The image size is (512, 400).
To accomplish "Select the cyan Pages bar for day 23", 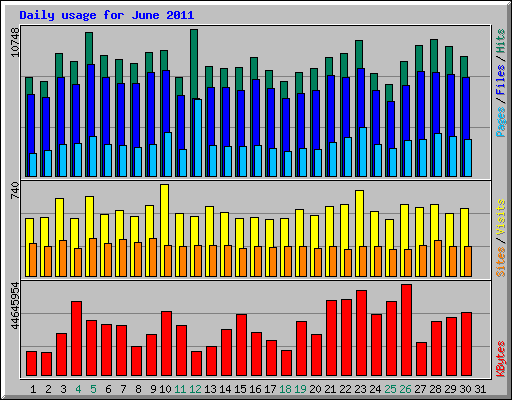I will [363, 152].
